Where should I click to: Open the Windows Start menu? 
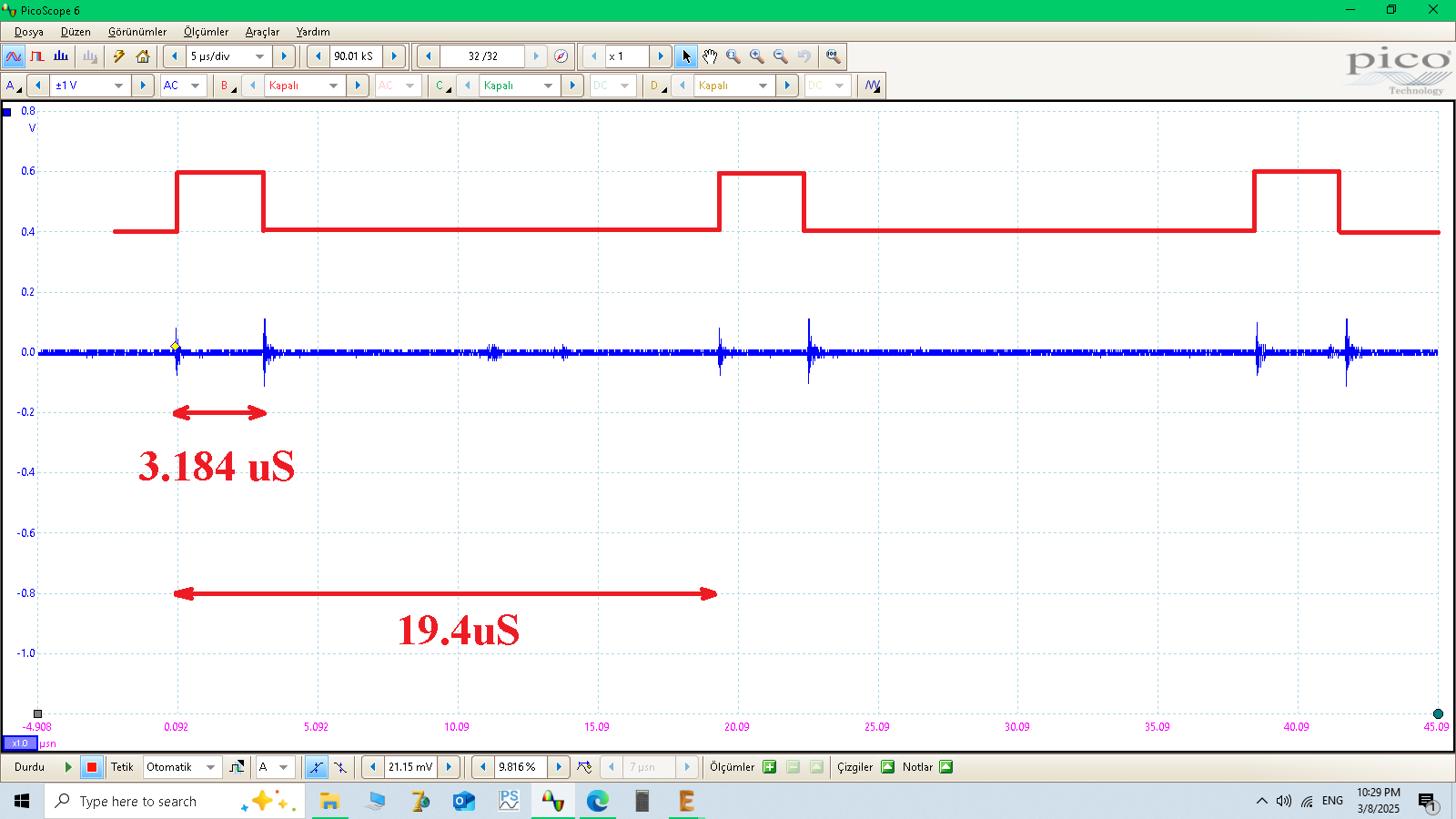click(x=22, y=801)
